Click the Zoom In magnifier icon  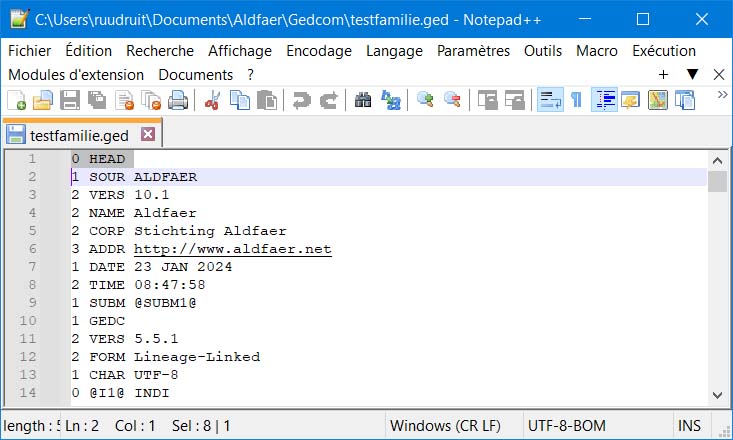425,99
